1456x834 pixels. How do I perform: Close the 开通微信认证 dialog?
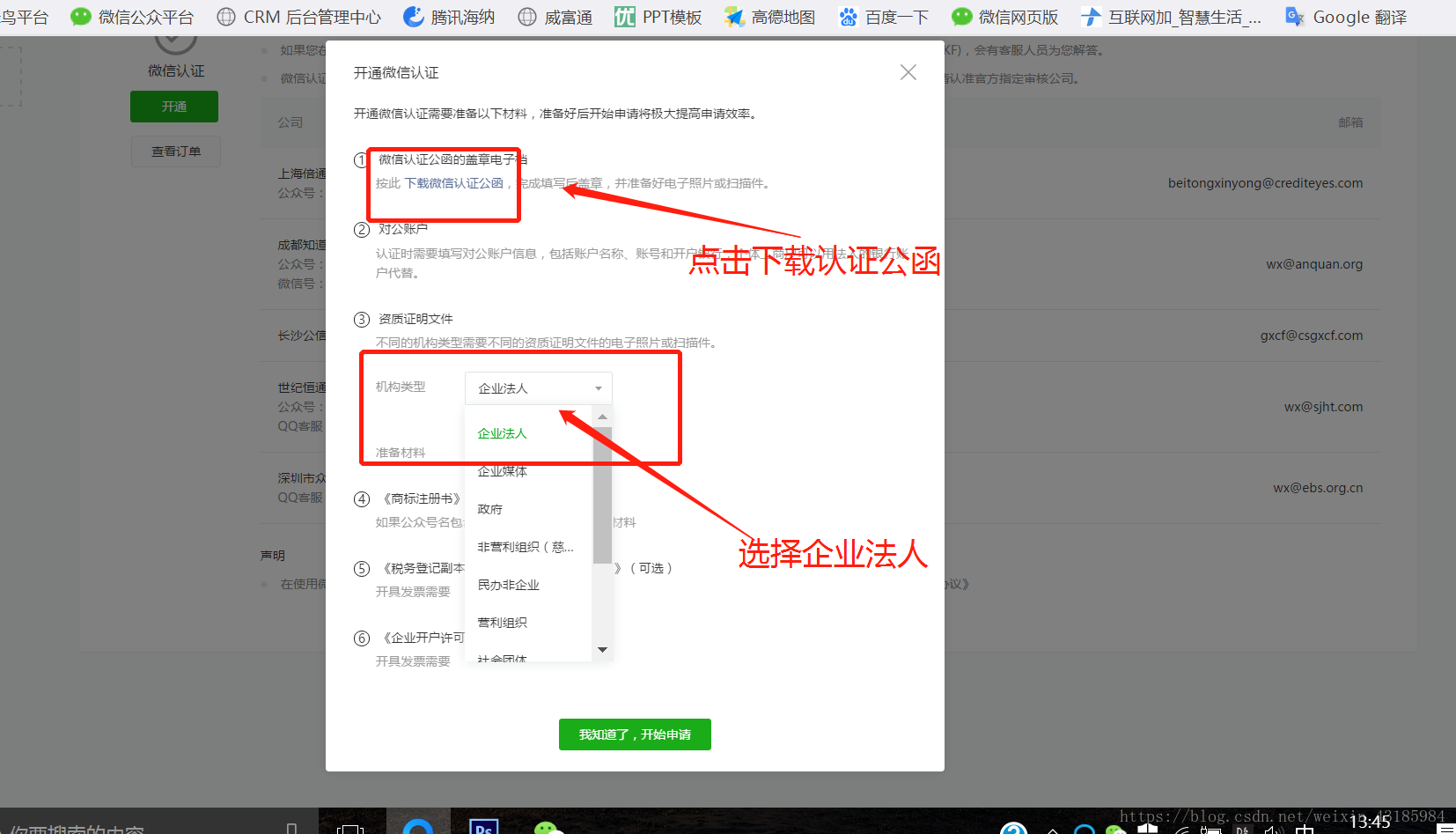(x=908, y=72)
